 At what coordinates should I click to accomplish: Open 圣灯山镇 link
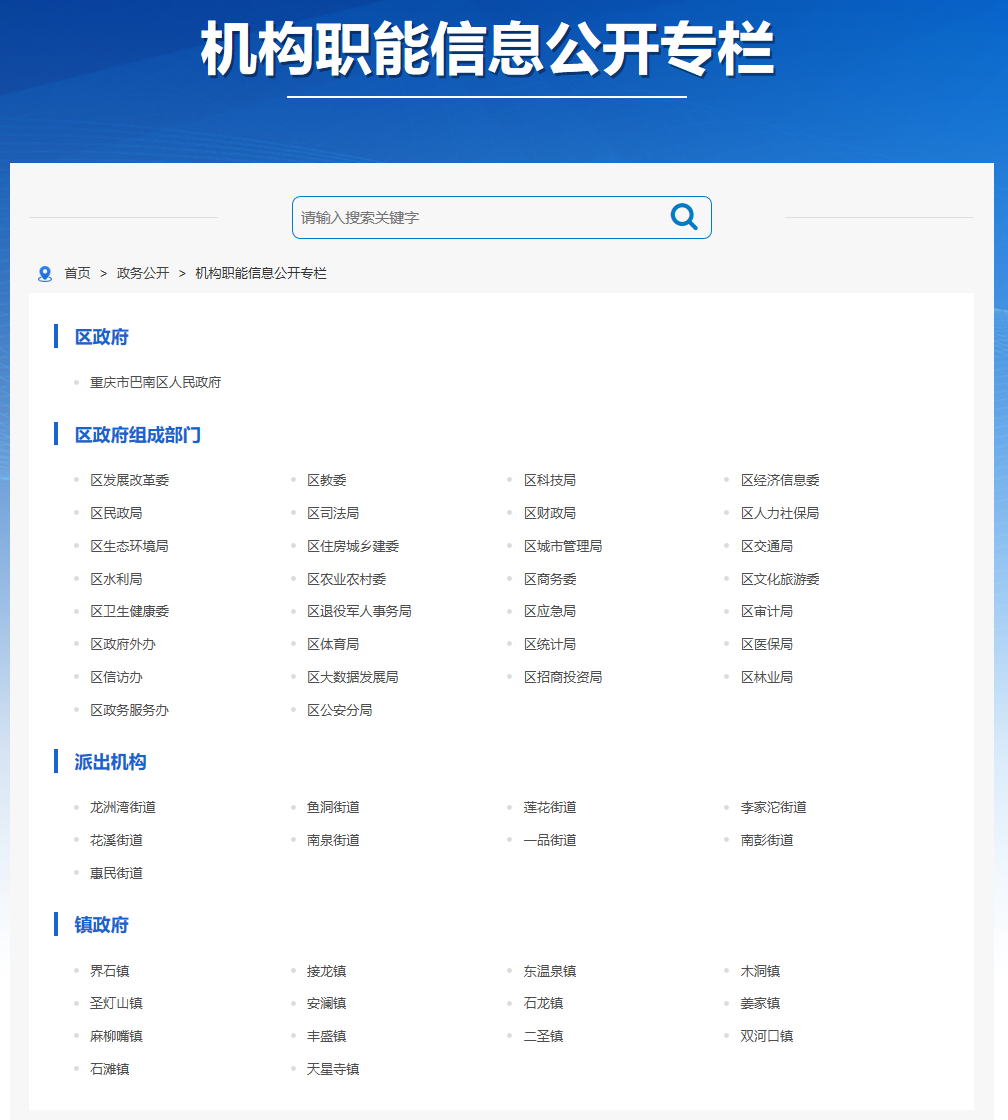coord(116,1003)
